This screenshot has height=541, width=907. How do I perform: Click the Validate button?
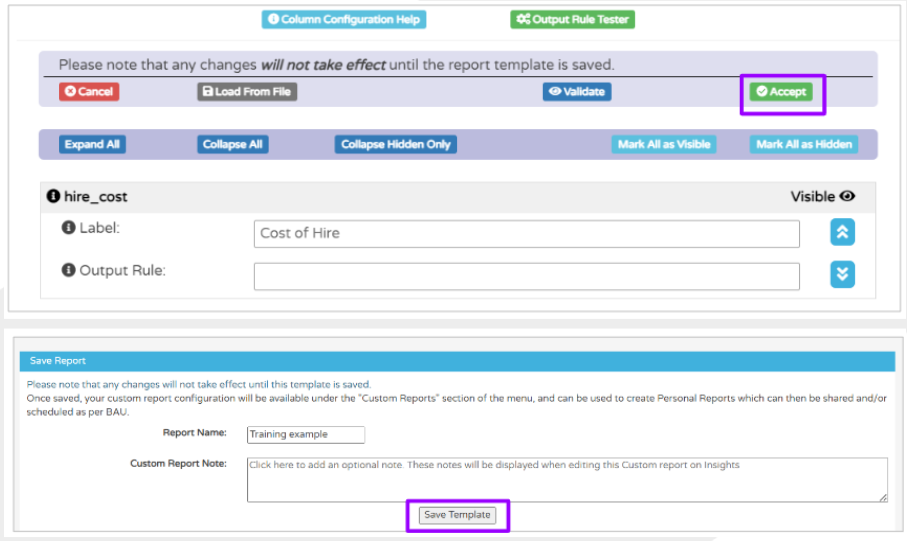pyautogui.click(x=577, y=91)
